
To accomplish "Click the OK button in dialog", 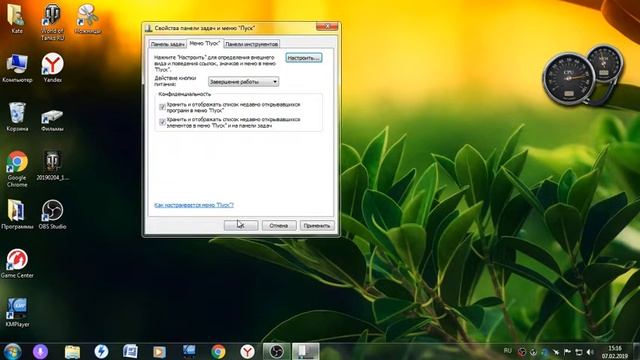I will point(241,225).
